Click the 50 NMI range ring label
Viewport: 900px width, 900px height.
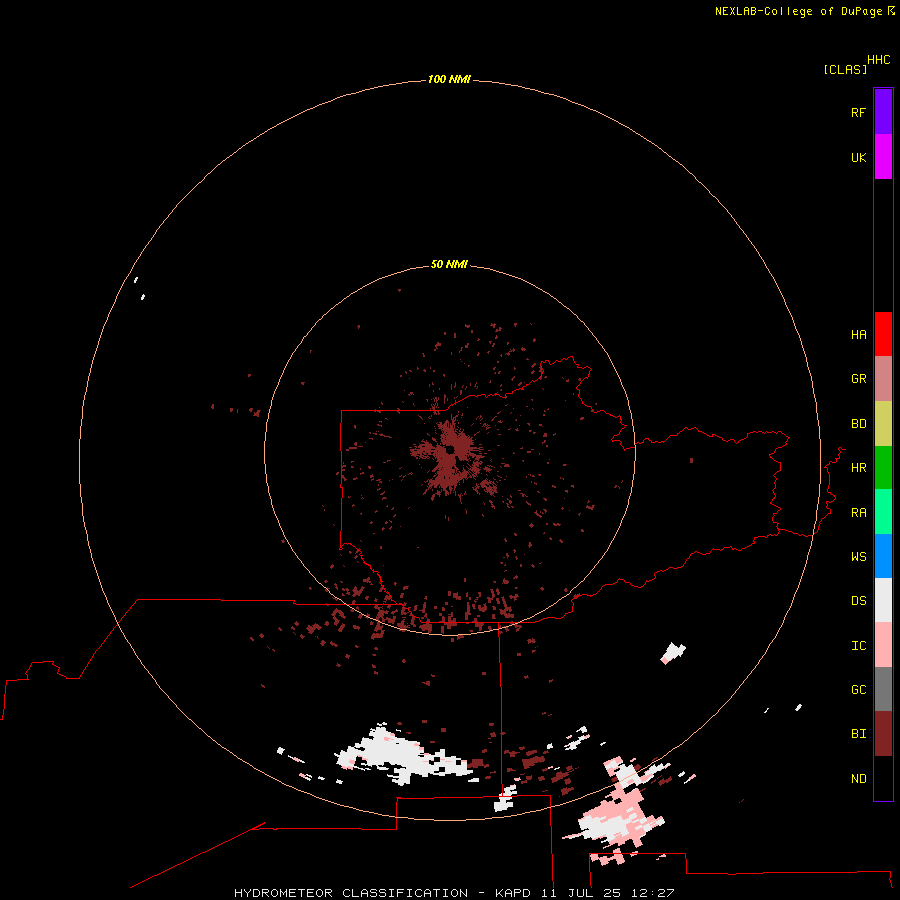[449, 264]
